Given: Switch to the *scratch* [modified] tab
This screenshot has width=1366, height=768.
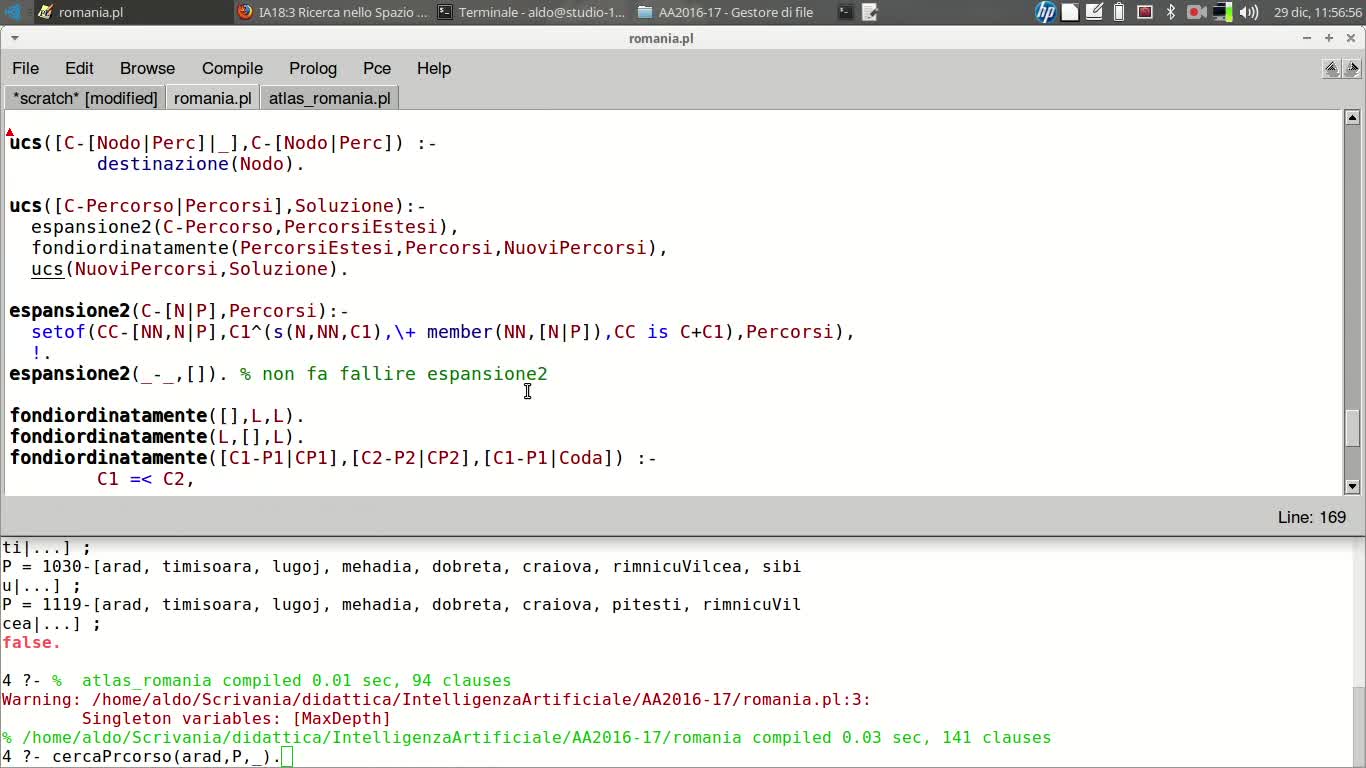Looking at the screenshot, I should click(x=85, y=98).
